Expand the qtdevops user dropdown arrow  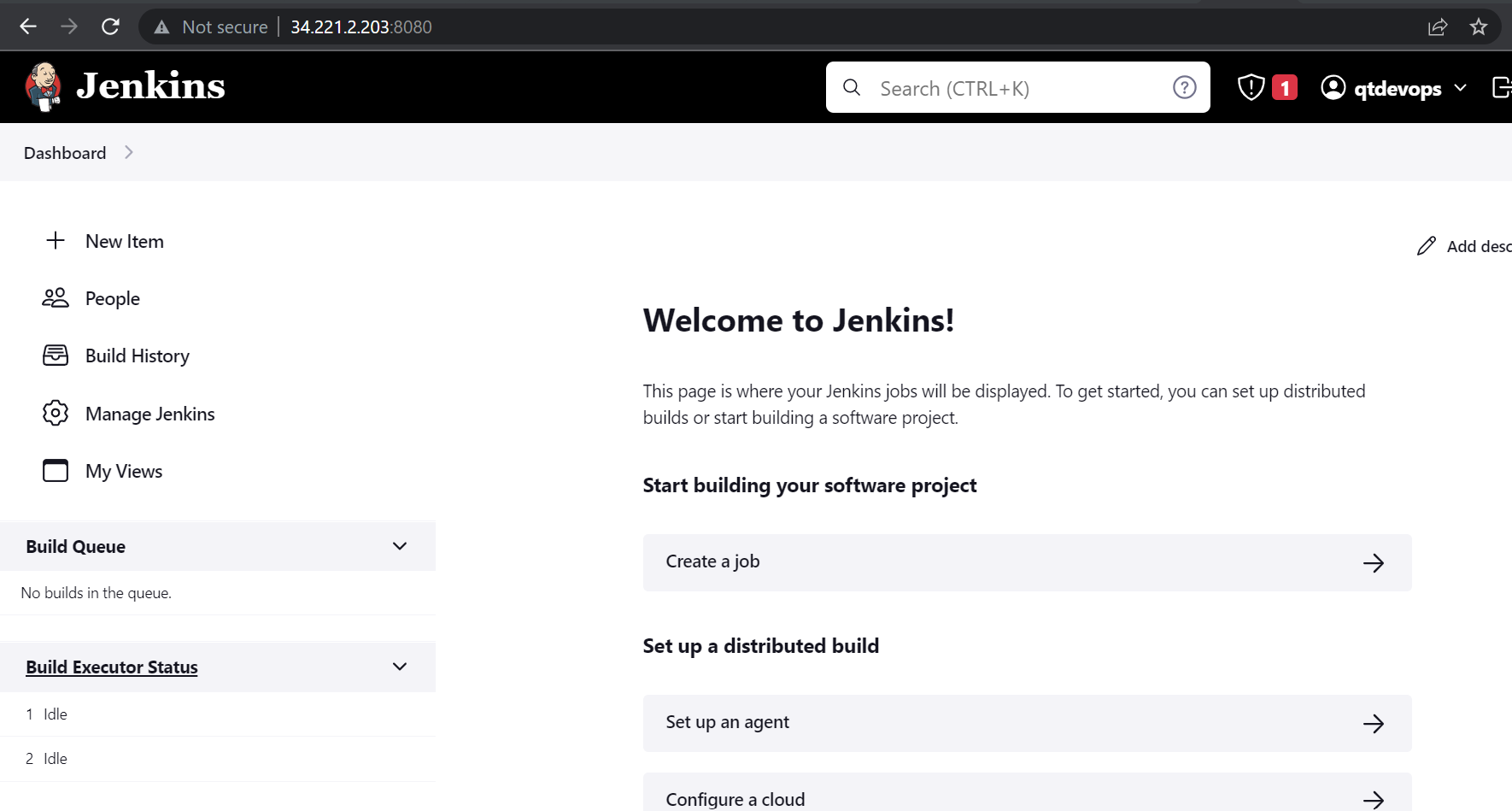[1460, 88]
